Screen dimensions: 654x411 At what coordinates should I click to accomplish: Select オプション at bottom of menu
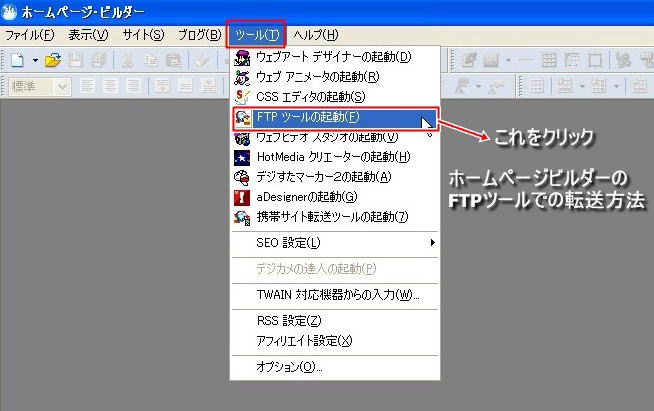point(289,367)
